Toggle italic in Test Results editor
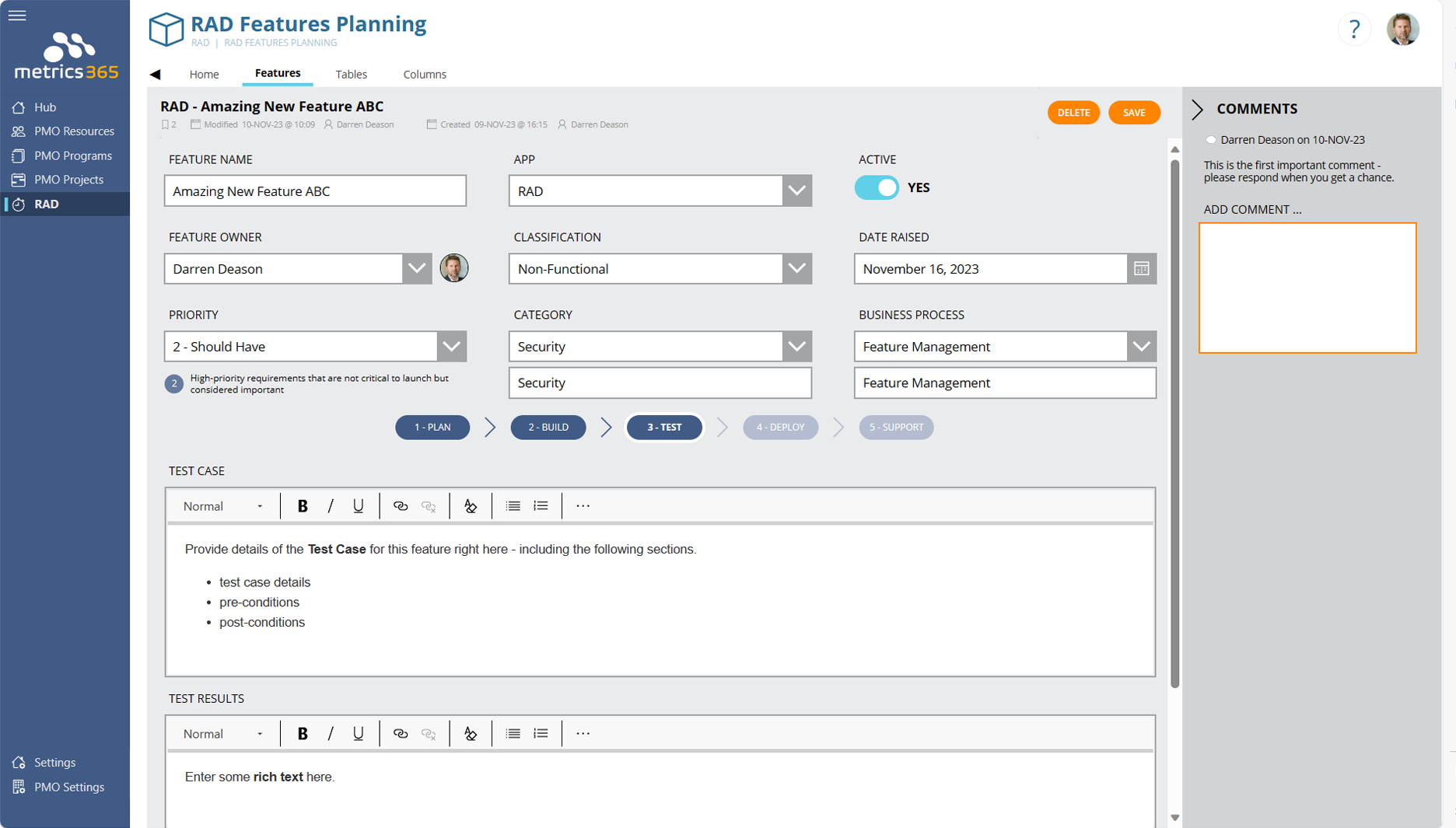The image size is (1456, 828). coord(331,734)
